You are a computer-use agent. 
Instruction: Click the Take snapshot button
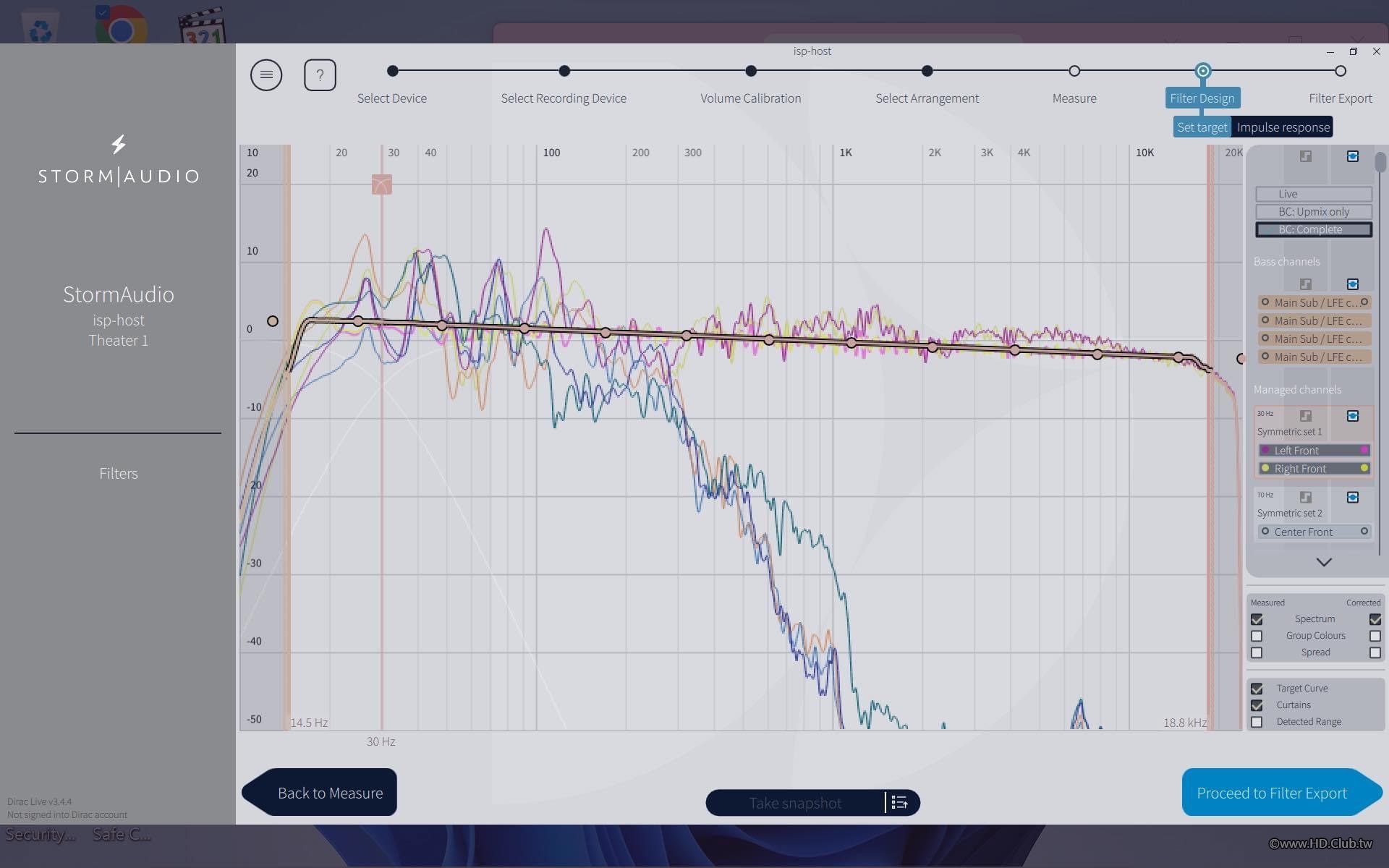tap(795, 803)
